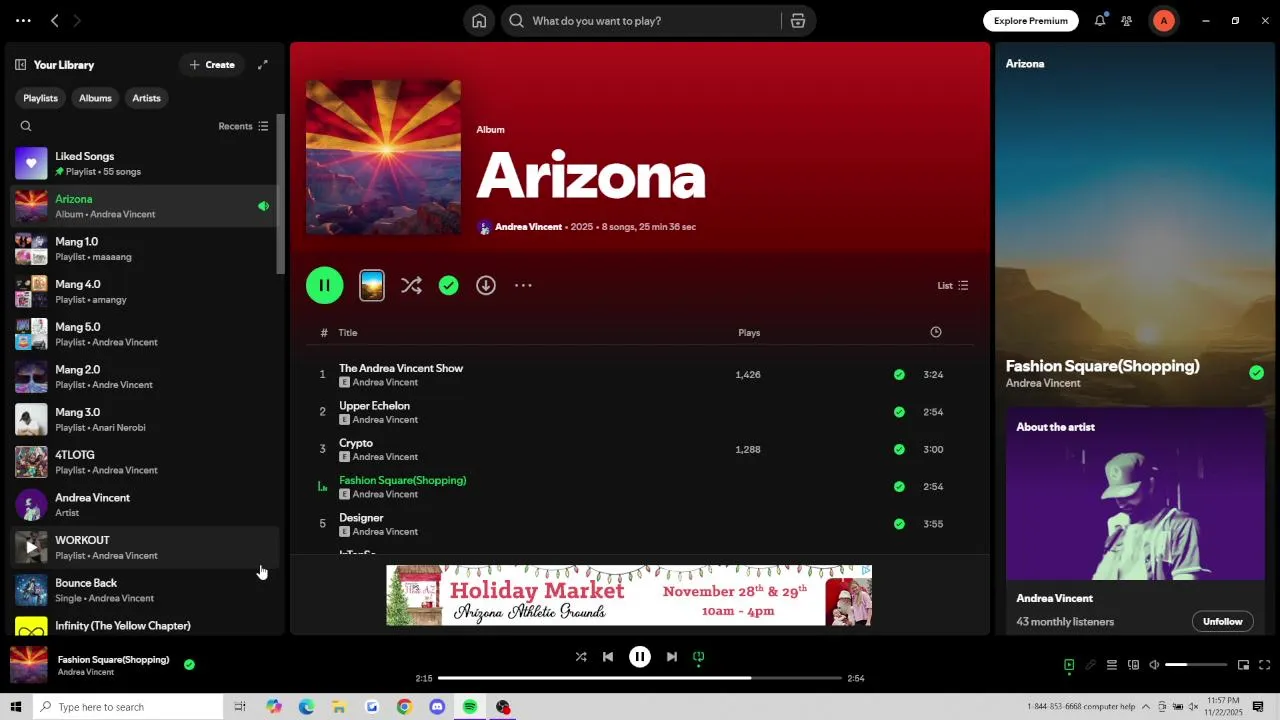
Task: Open Arizona link atop Now Playing panel
Action: tap(1025, 64)
